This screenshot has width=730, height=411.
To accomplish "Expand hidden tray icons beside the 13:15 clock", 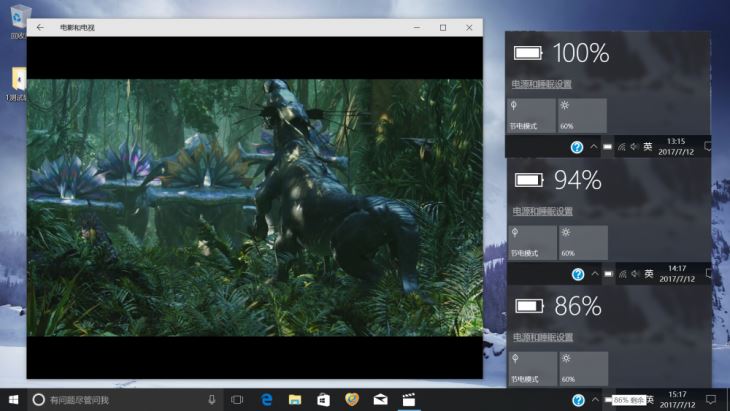I will (x=594, y=147).
